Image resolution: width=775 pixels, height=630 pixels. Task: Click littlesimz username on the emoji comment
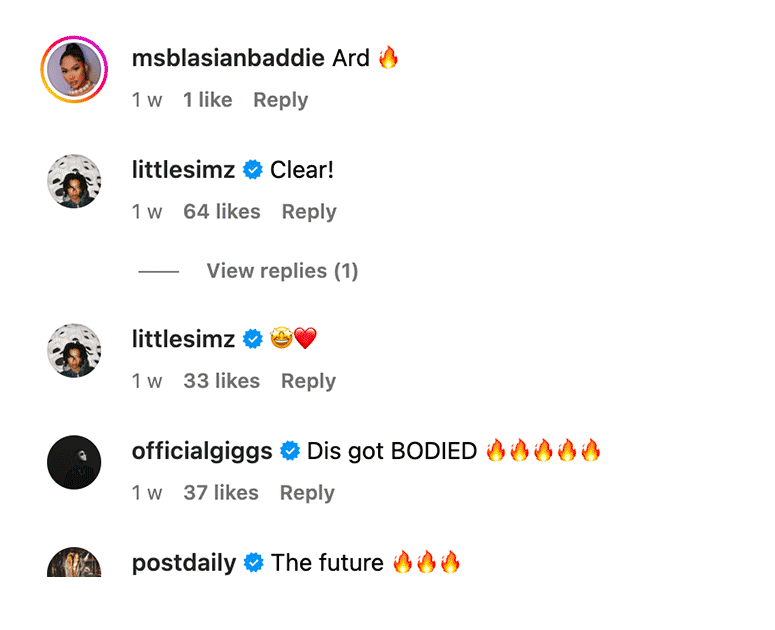point(183,339)
